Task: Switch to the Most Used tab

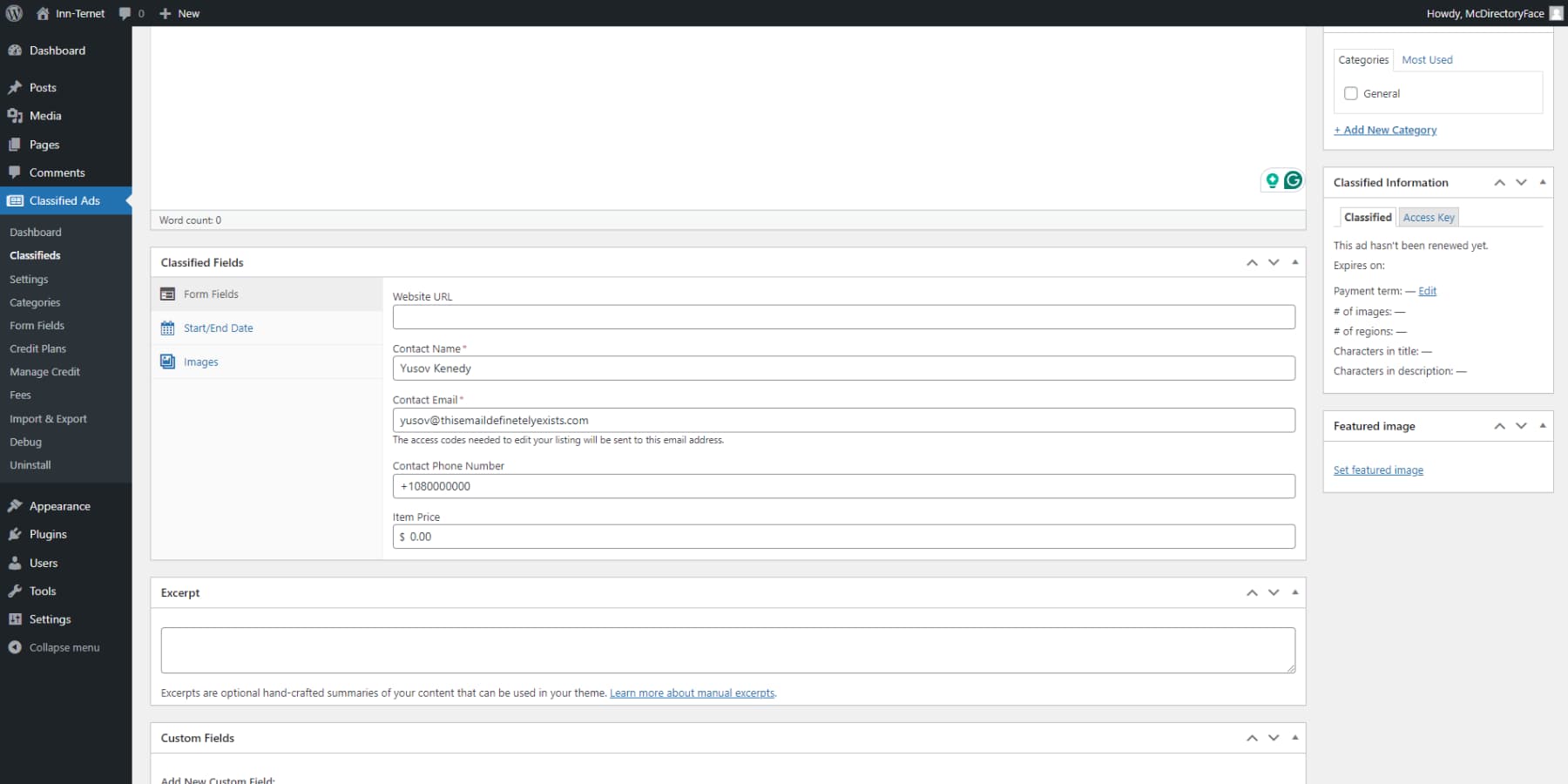Action: point(1426,59)
